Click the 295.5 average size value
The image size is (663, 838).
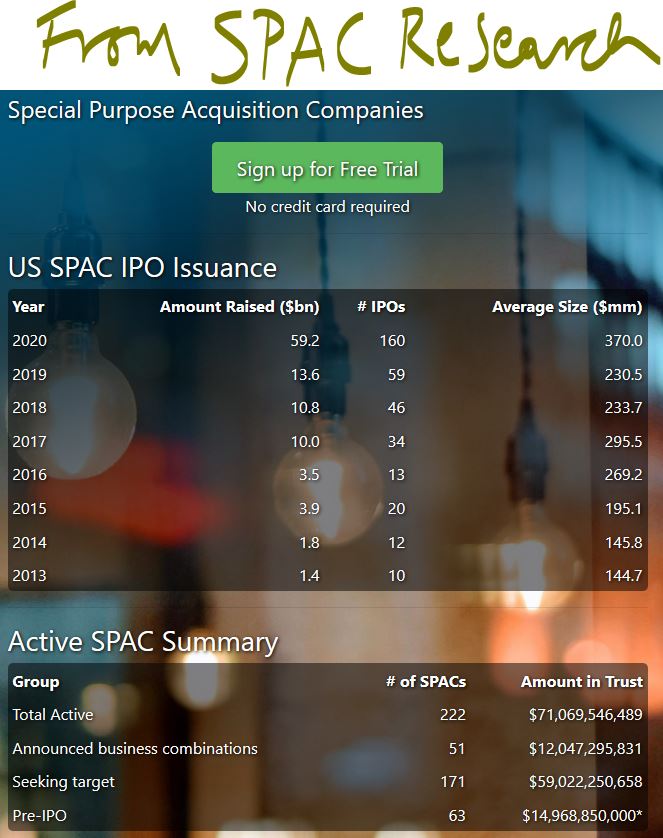click(623, 441)
